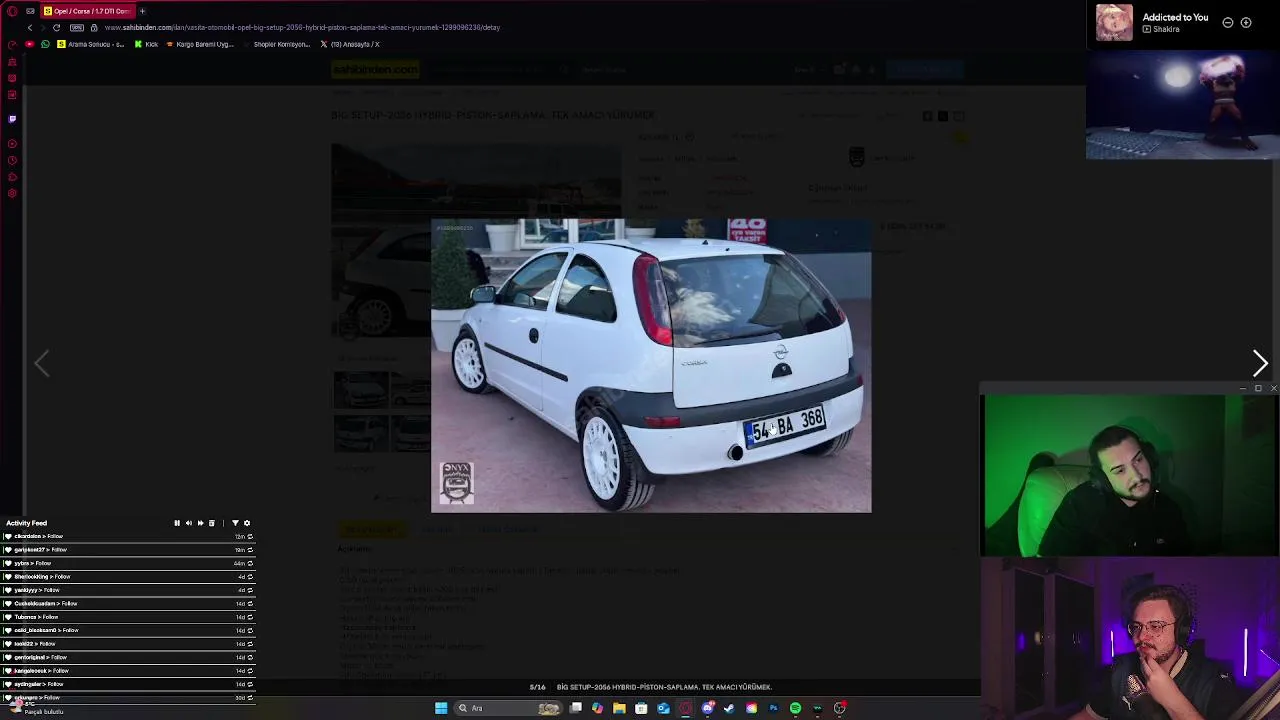Click the Addicted to You track title
Image resolution: width=1280 pixels, height=720 pixels.
pyautogui.click(x=1175, y=17)
